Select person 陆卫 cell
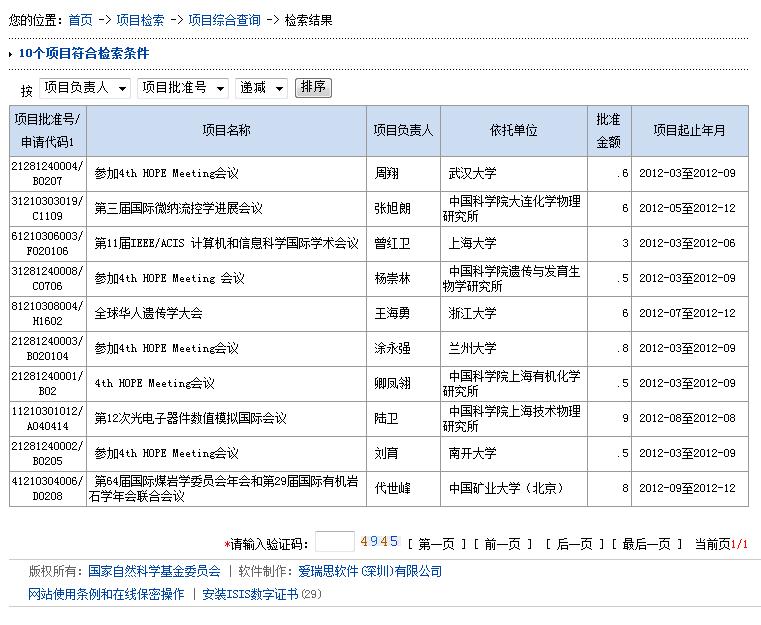This screenshot has width=761, height=625. (403, 418)
